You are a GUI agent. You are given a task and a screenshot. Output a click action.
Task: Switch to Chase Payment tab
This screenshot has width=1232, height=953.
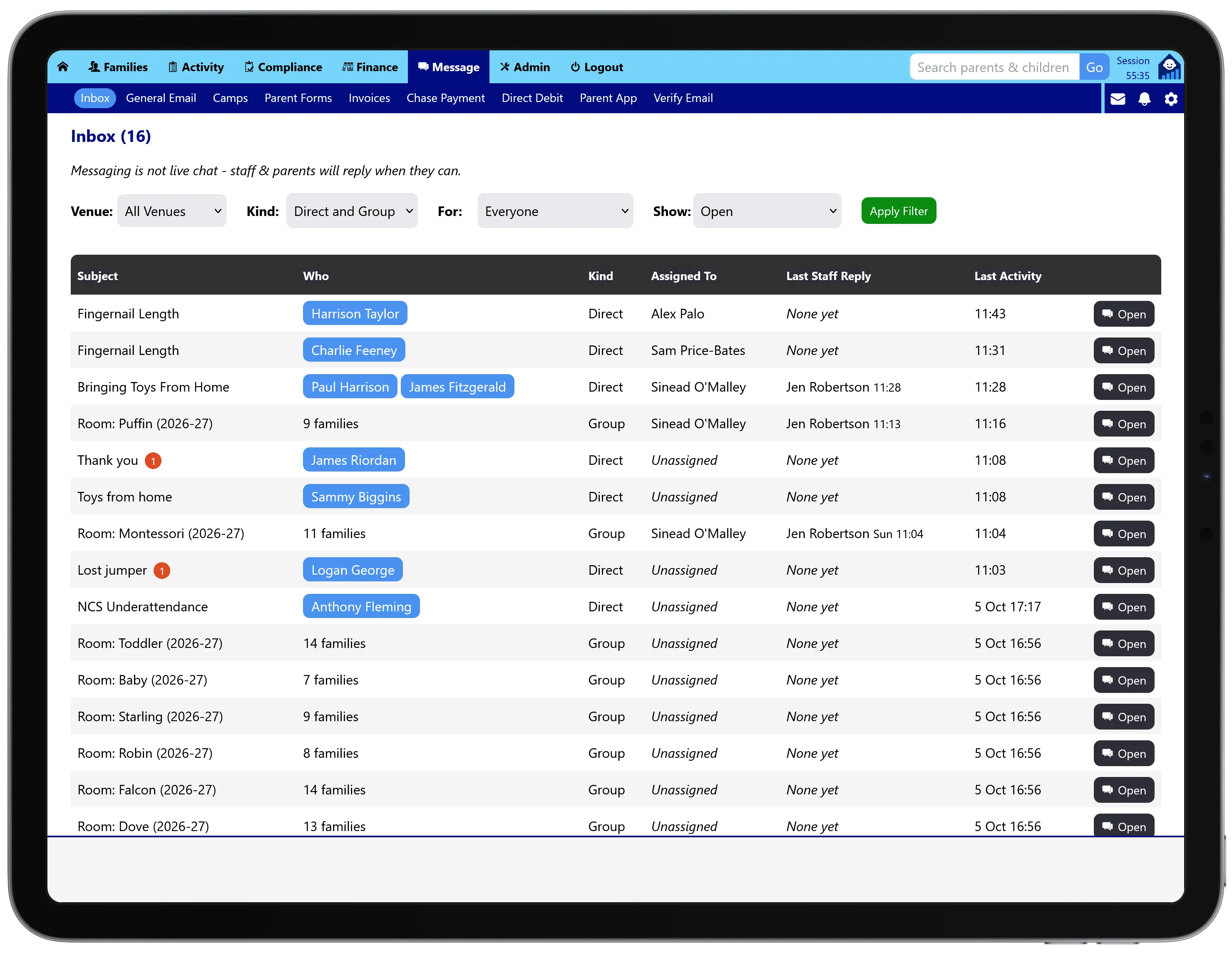(x=446, y=98)
